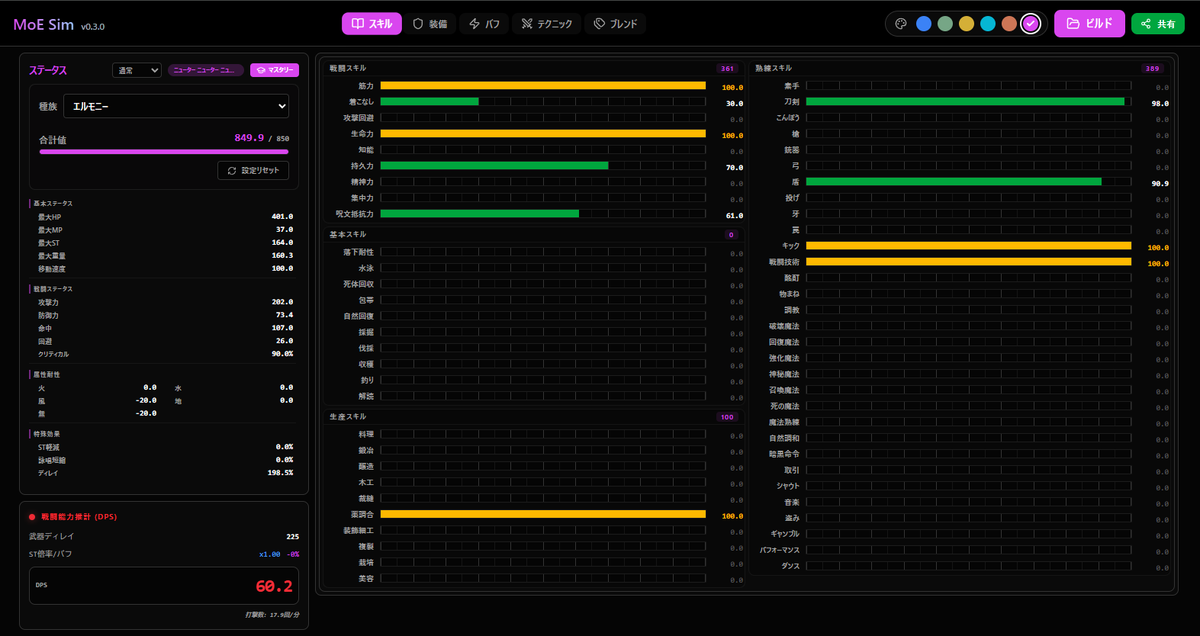
Task: Select the checked magenta theme swatch
Action: click(x=1031, y=23)
